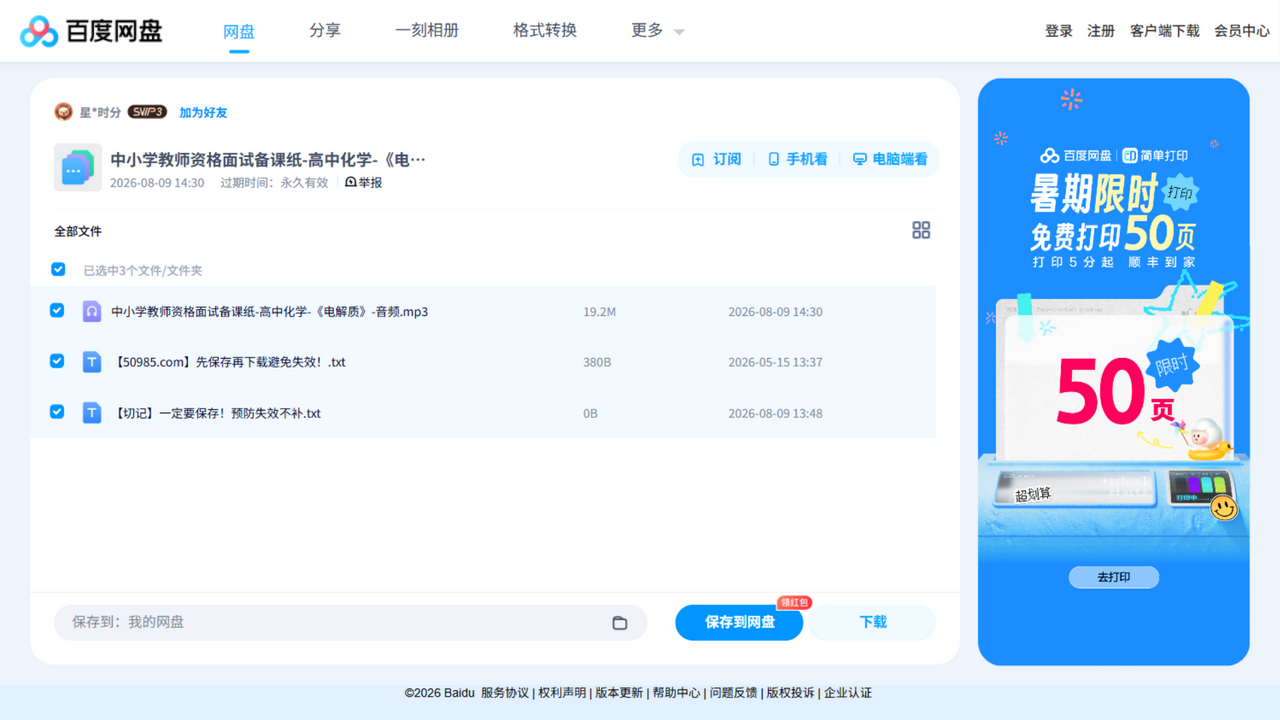Click the shared folder thumbnail icon

click(x=77, y=168)
